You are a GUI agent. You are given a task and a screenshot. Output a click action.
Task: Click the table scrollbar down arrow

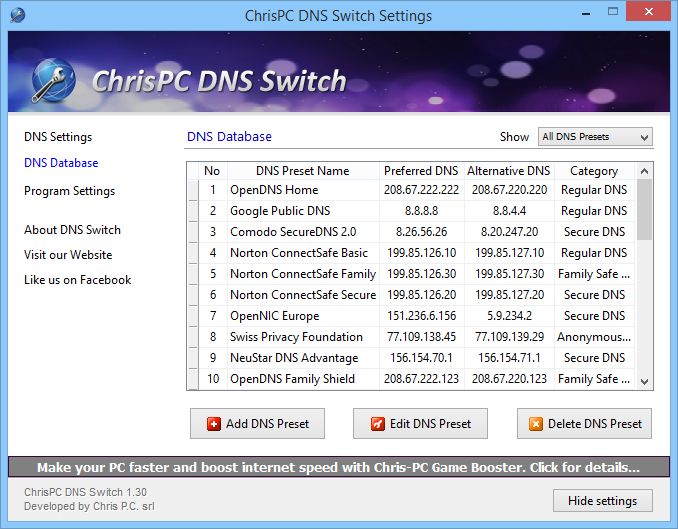point(644,382)
